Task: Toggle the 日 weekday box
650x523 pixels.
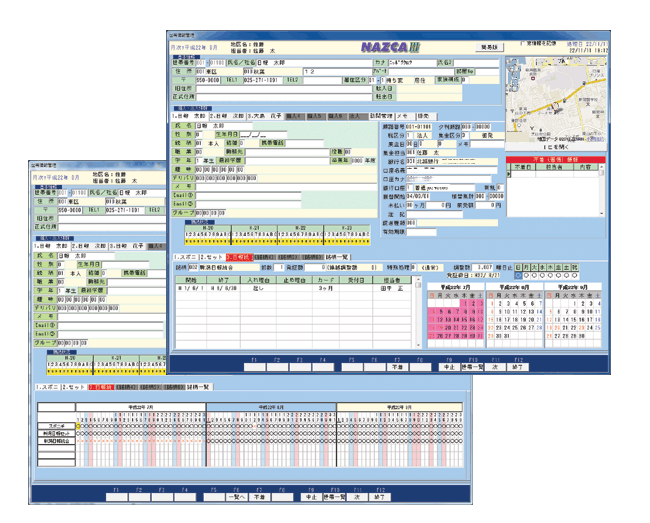Action: tap(518, 267)
